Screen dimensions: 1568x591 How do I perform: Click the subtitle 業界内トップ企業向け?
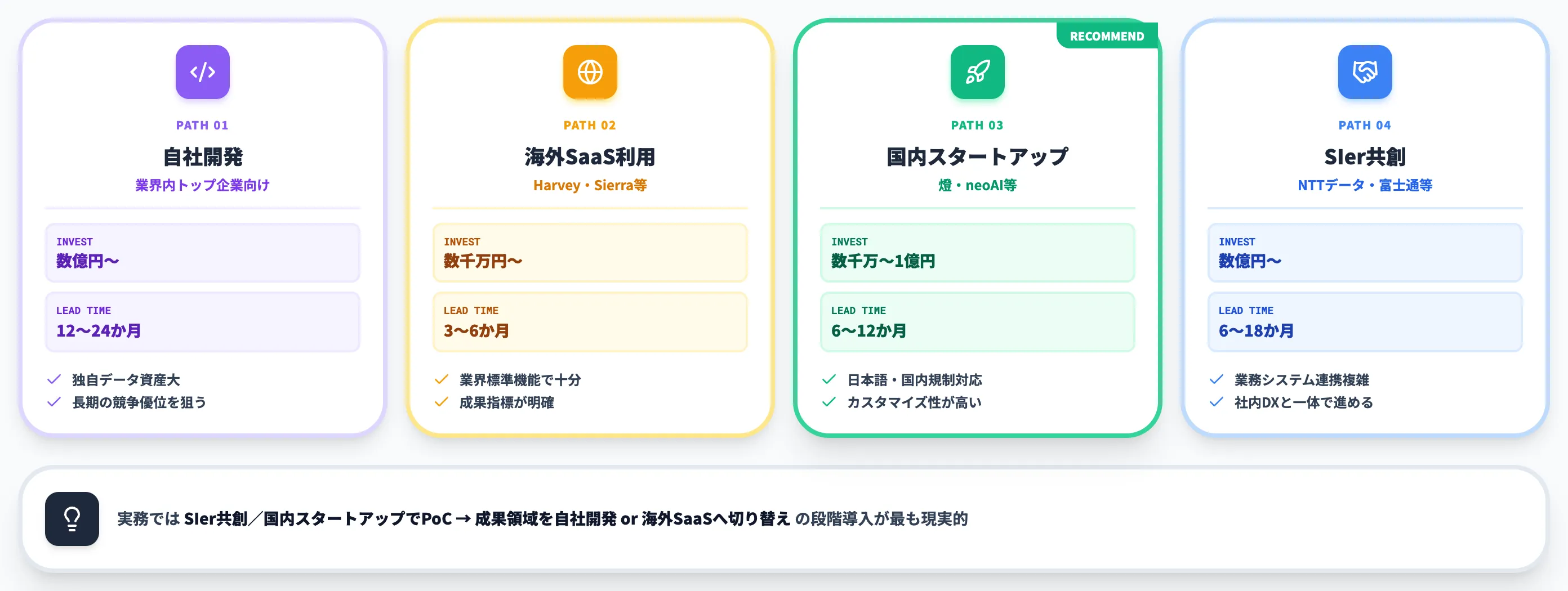203,185
